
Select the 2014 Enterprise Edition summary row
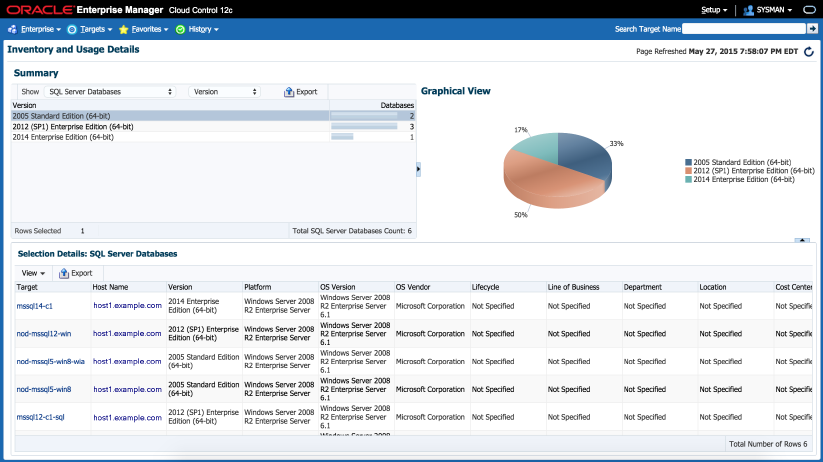pyautogui.click(x=213, y=137)
